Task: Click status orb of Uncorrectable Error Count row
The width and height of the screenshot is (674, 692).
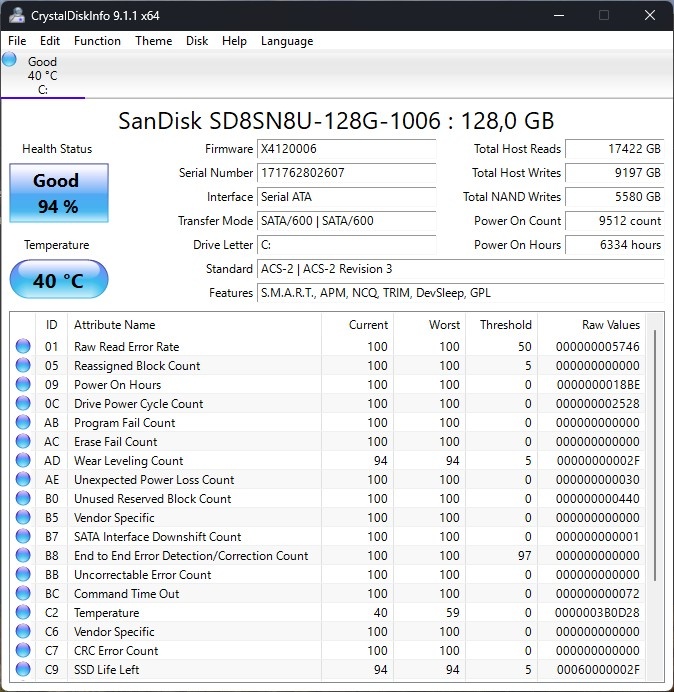Action: [x=23, y=574]
